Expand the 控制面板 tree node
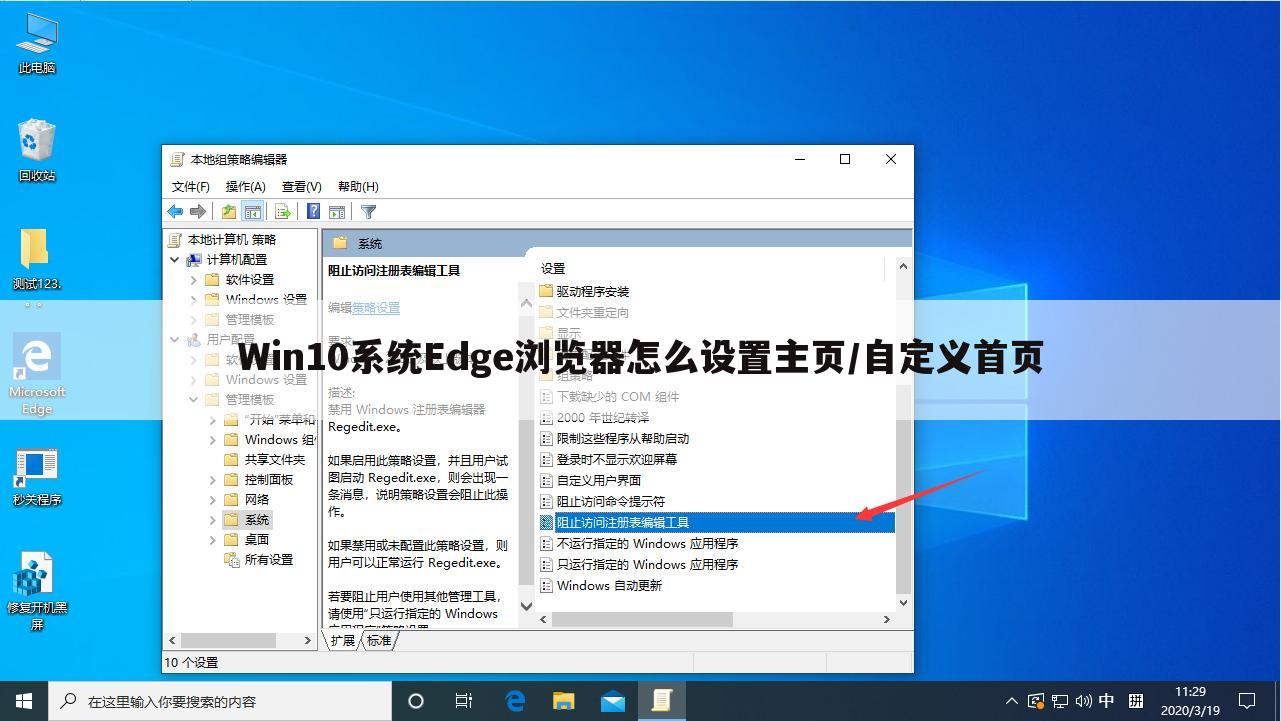 pyautogui.click(x=213, y=480)
